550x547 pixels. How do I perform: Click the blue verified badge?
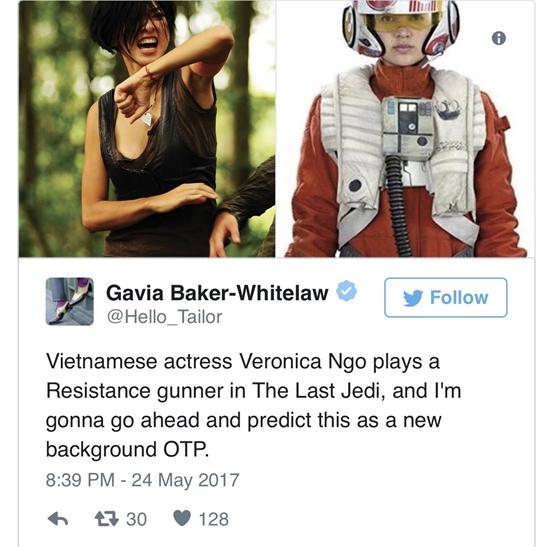click(347, 291)
